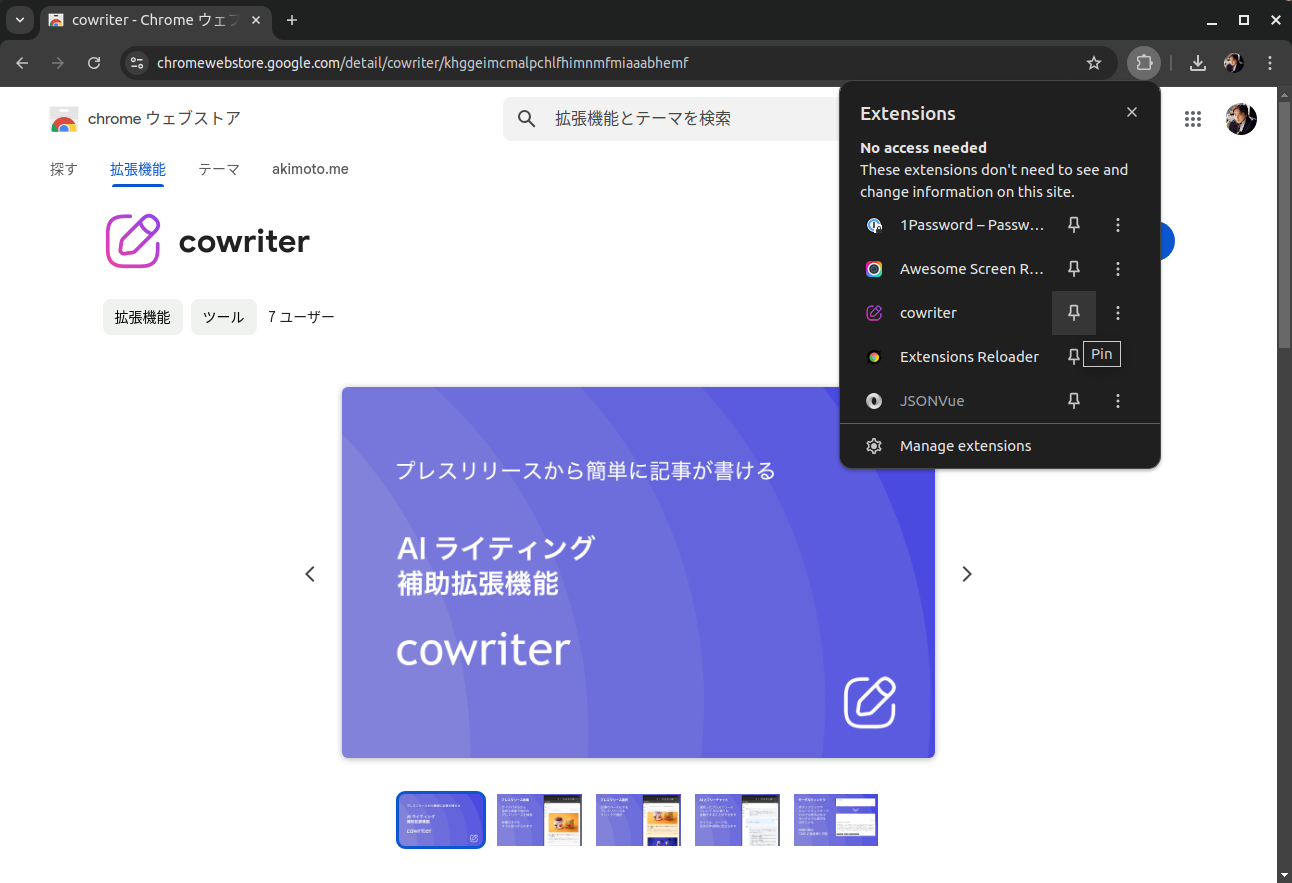Show previous screenshot with left arrow
The height and width of the screenshot is (883, 1292).
point(310,573)
